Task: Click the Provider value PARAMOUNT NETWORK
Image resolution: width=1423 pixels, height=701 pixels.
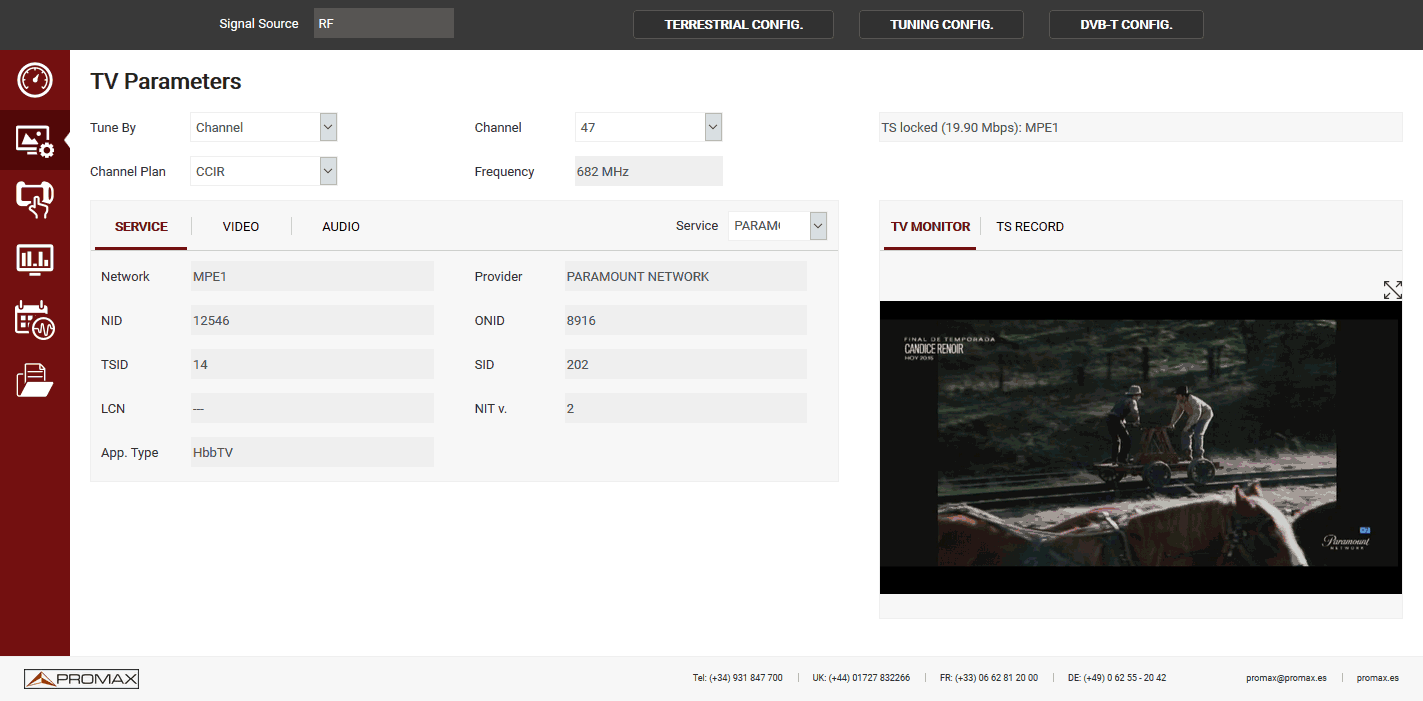Action: [x=686, y=276]
